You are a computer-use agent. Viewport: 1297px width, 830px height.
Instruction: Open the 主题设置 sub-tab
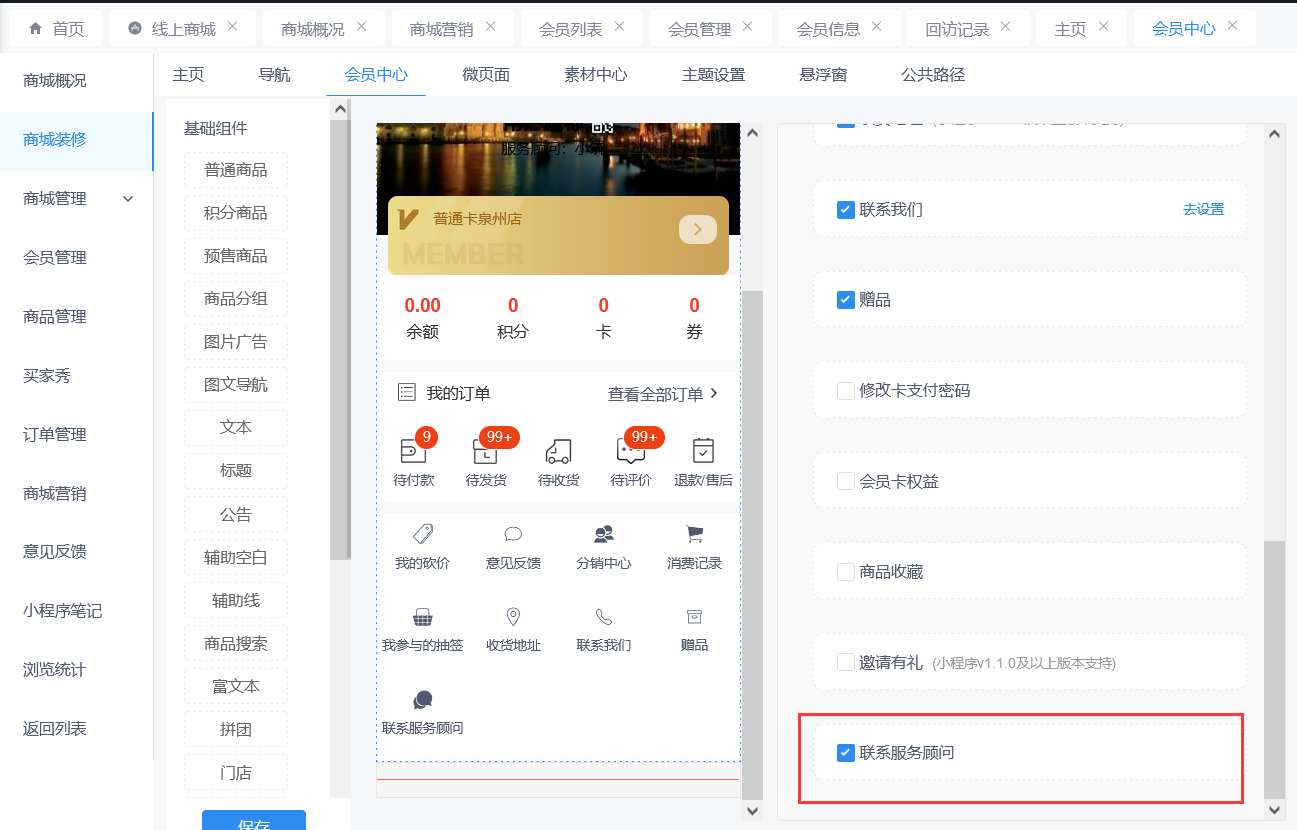[x=713, y=75]
